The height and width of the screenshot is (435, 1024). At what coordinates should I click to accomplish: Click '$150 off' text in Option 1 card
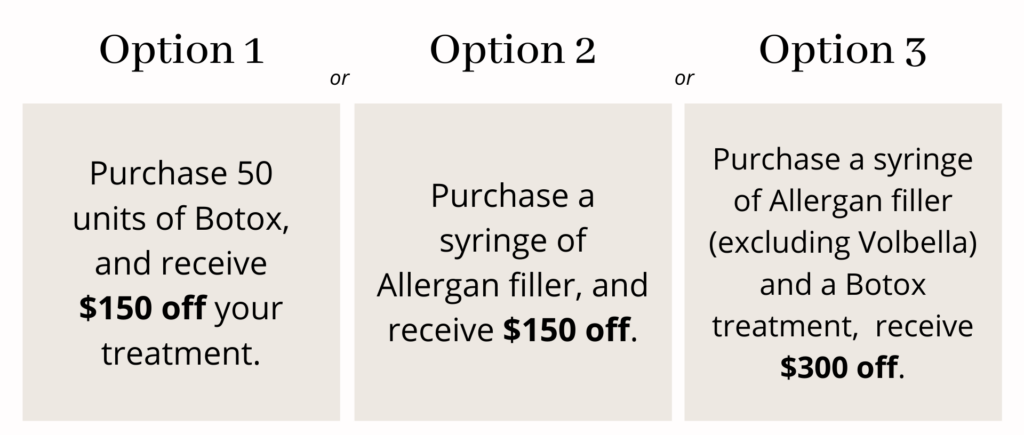click(x=142, y=308)
